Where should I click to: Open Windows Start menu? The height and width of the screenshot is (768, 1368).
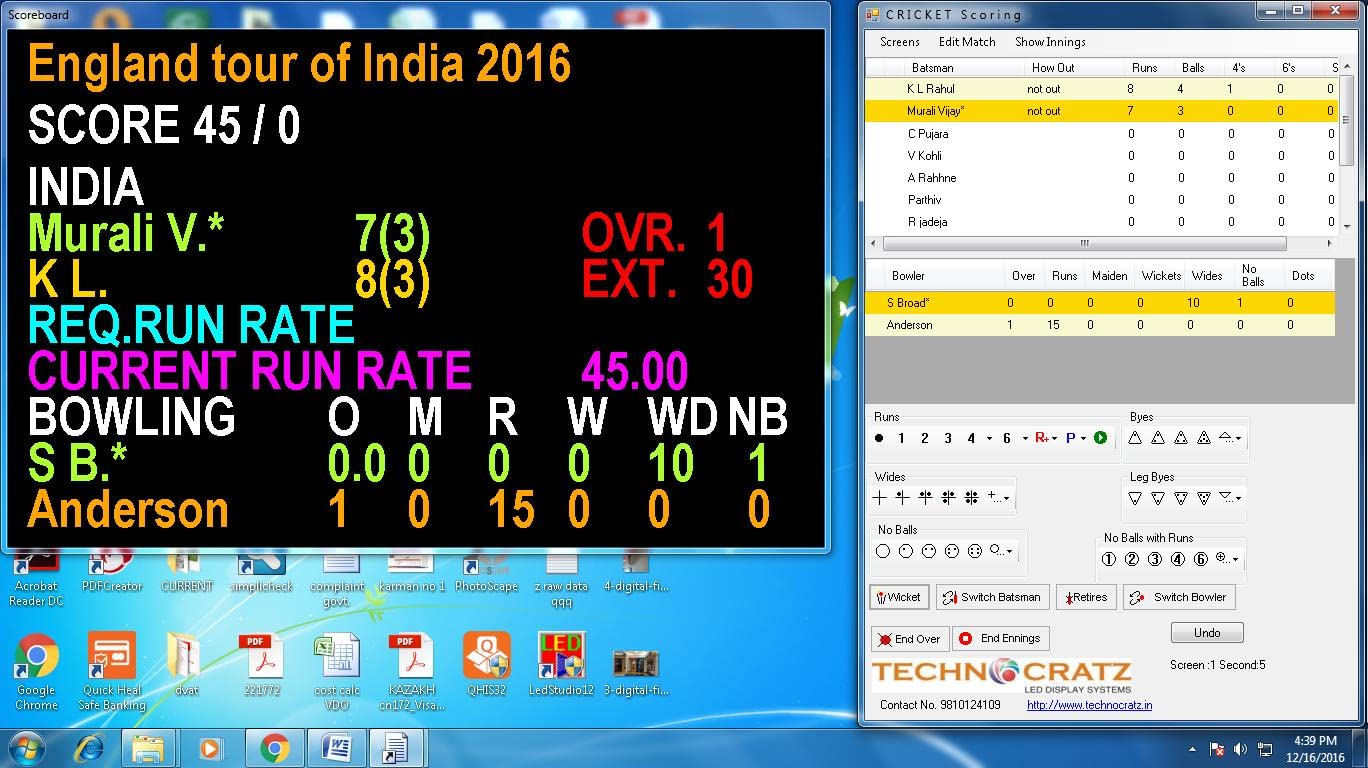pyautogui.click(x=24, y=747)
